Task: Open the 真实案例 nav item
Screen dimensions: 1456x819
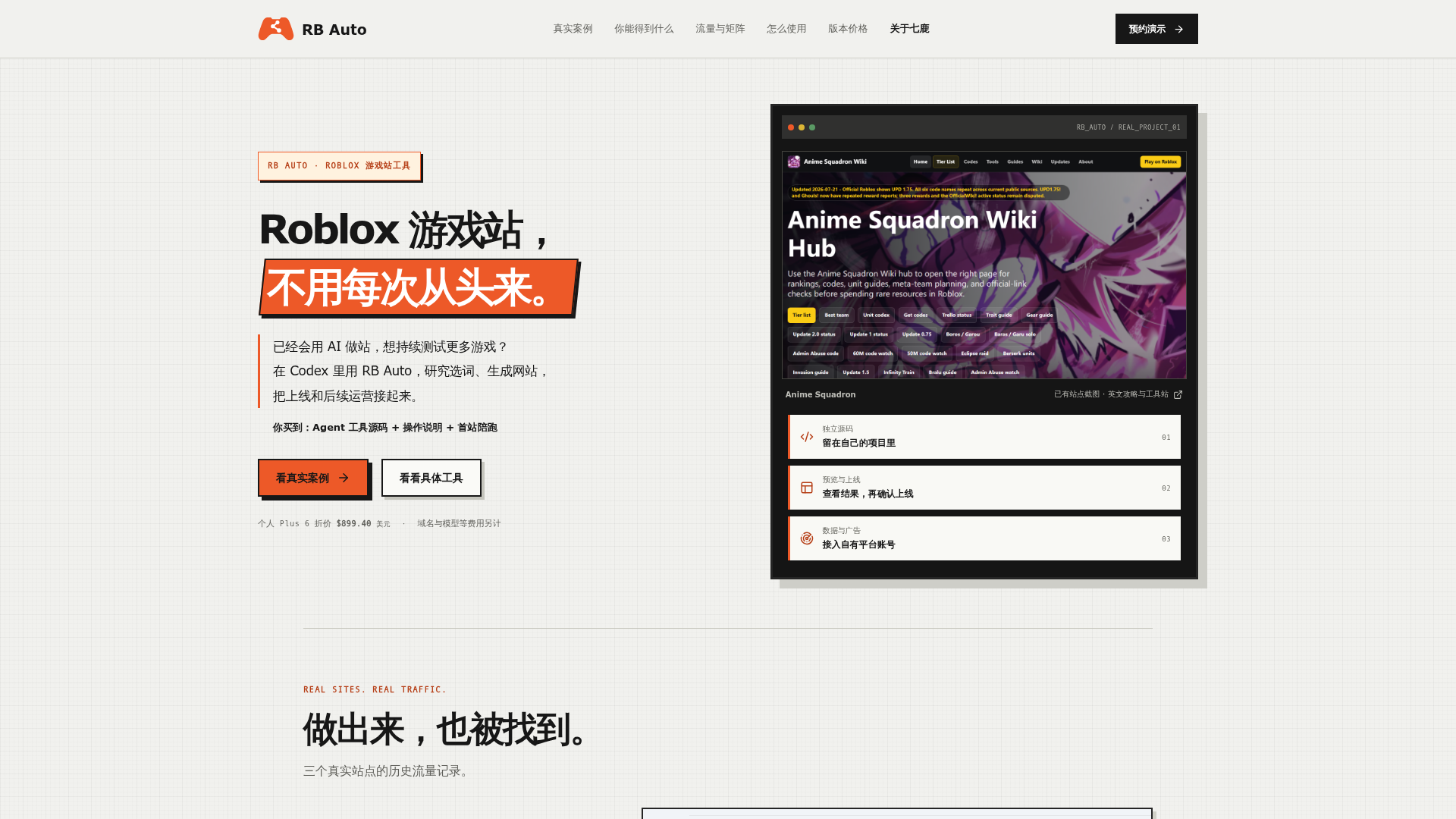Action: pyautogui.click(x=573, y=29)
